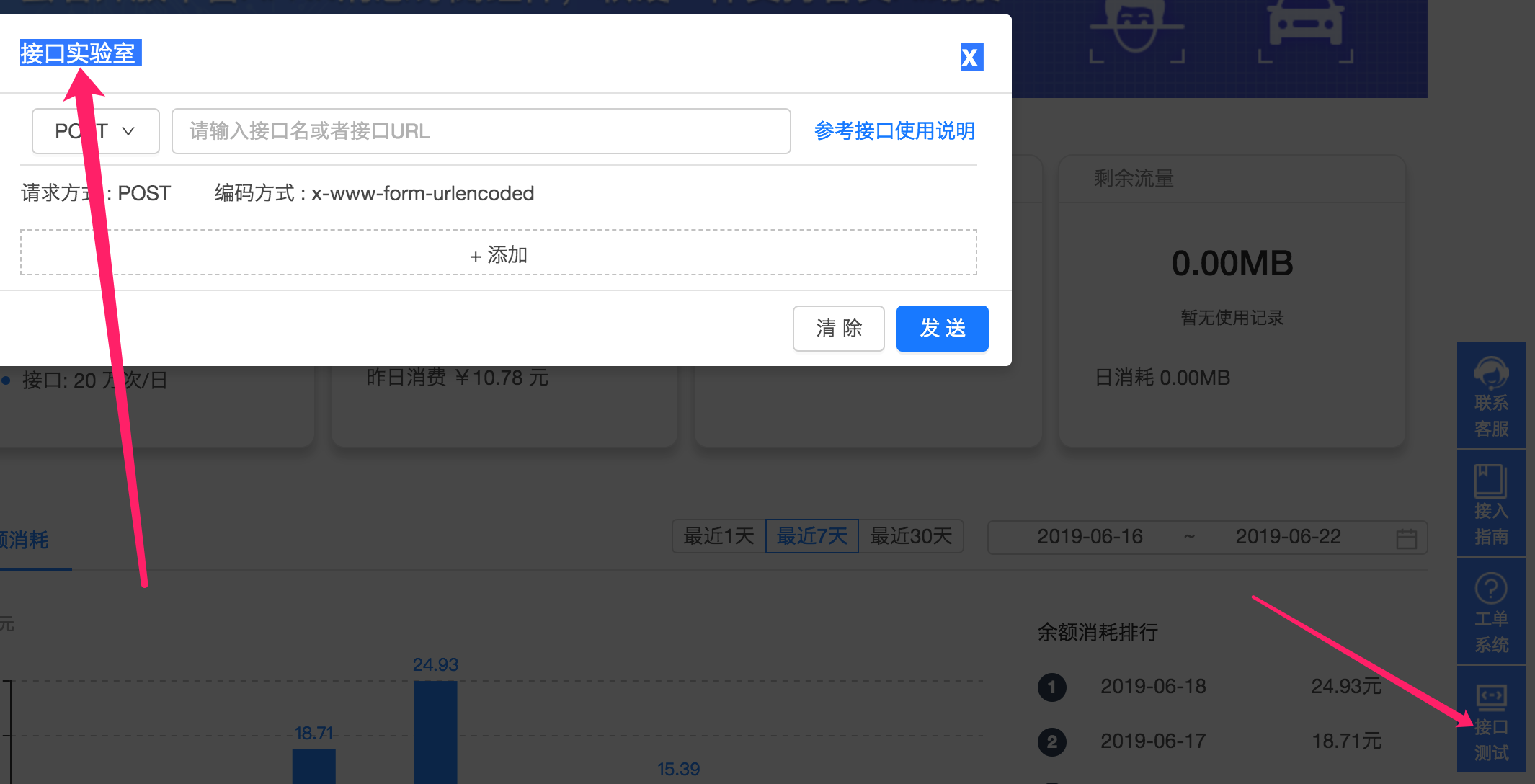1535x784 pixels.
Task: Click end date 2019-06-22 field
Action: tap(1288, 537)
